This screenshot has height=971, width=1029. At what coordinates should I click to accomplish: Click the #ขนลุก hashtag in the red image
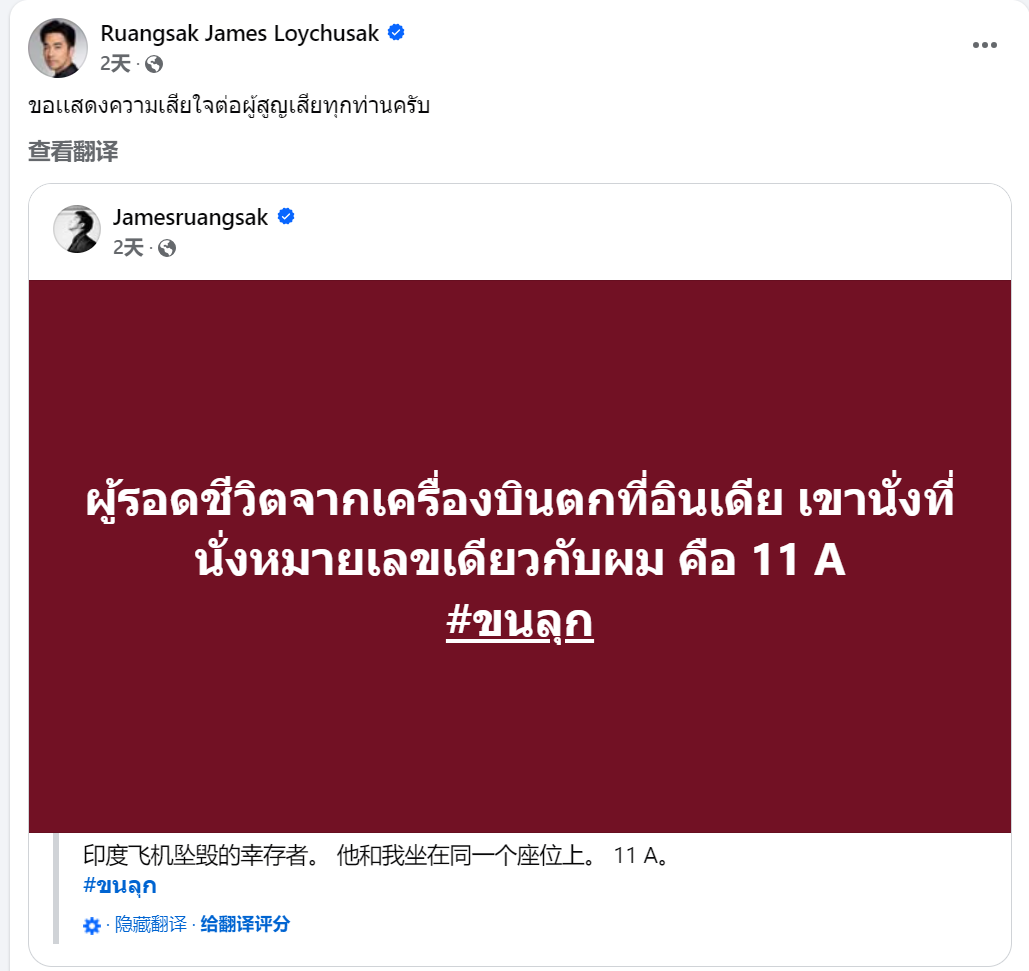520,621
